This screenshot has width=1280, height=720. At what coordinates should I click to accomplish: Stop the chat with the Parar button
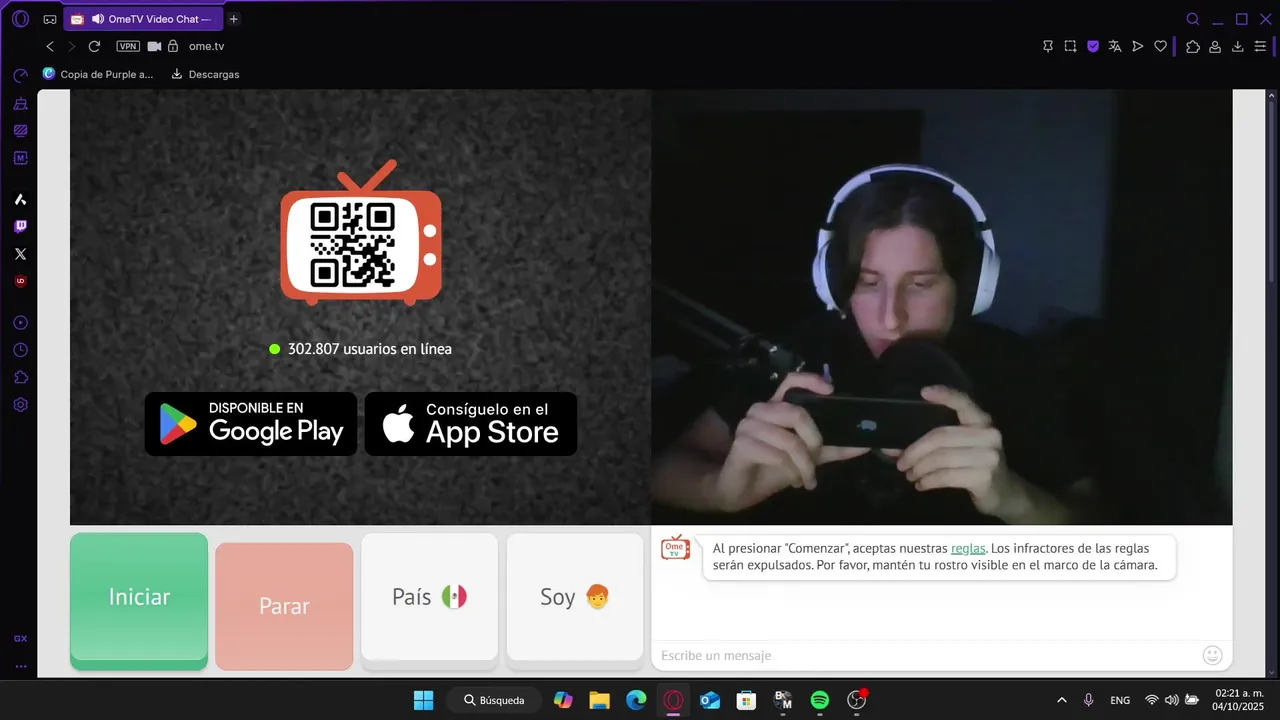[x=284, y=606]
